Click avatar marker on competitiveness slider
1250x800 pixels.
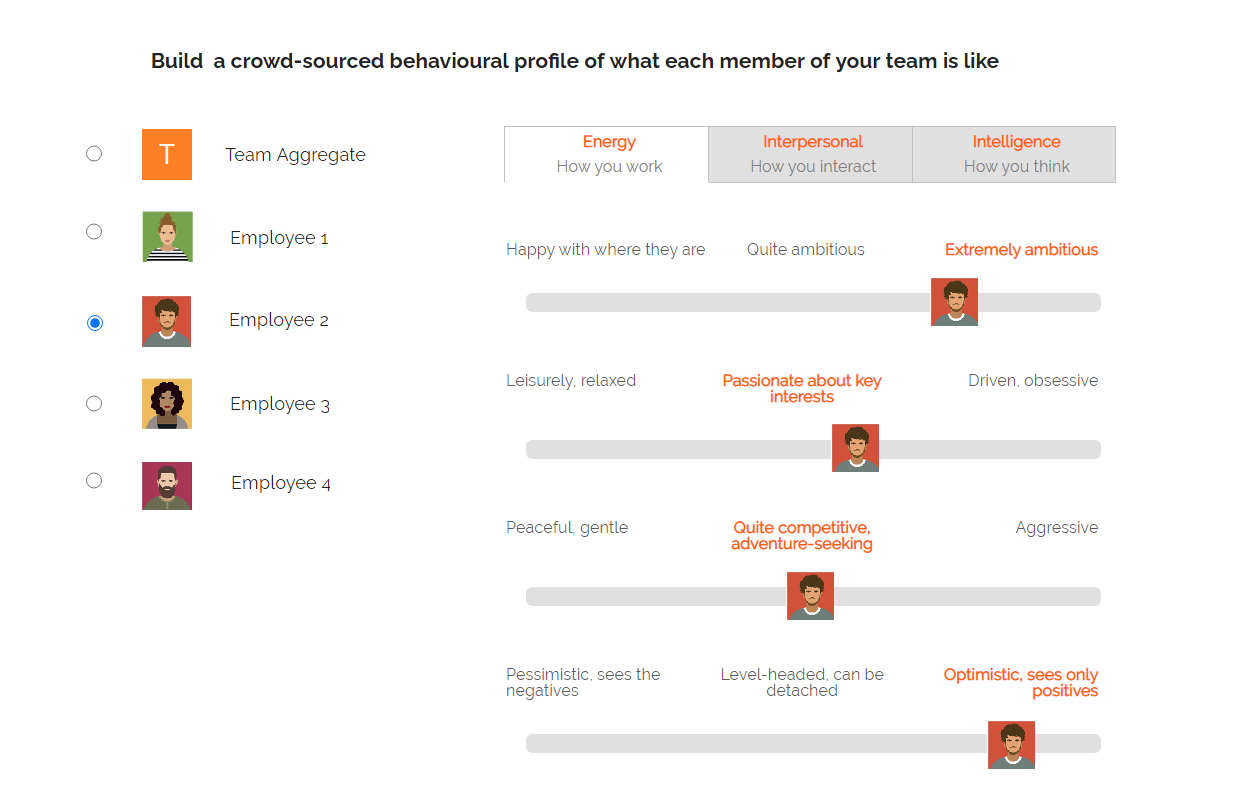coord(810,596)
